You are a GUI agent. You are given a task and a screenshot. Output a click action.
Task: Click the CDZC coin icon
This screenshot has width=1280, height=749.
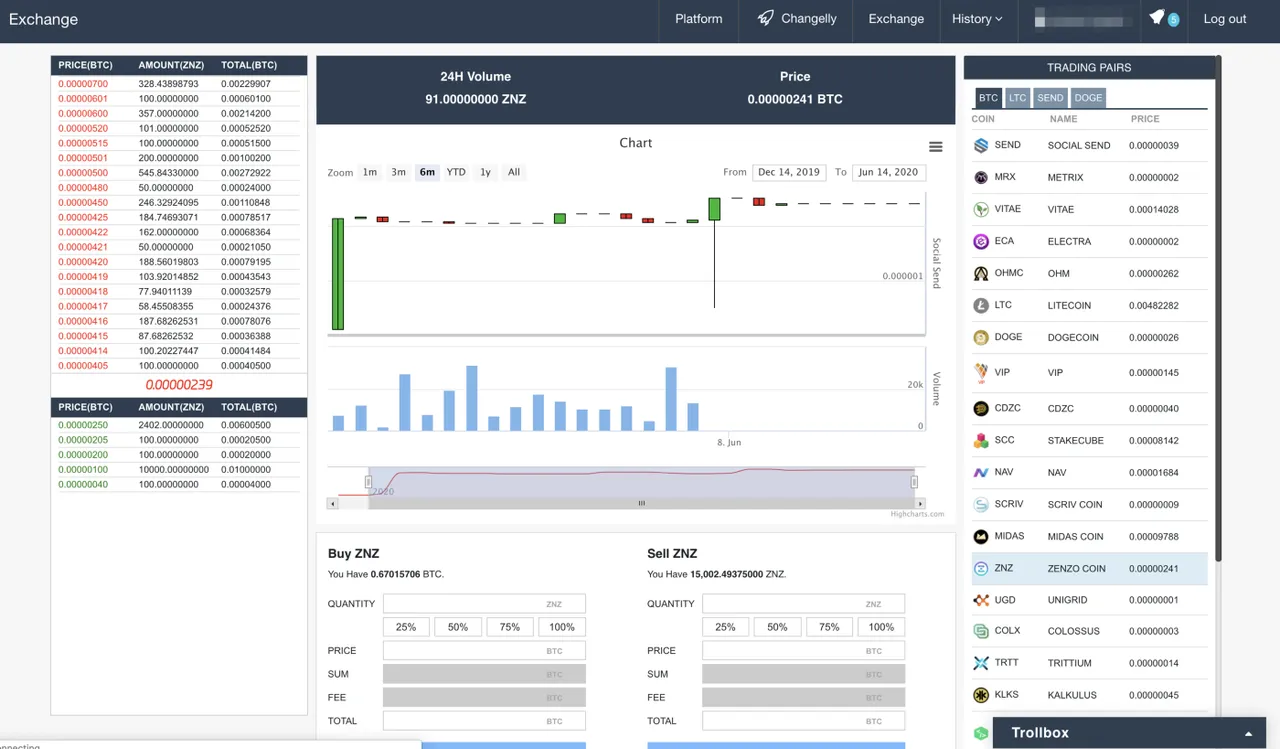tap(981, 408)
